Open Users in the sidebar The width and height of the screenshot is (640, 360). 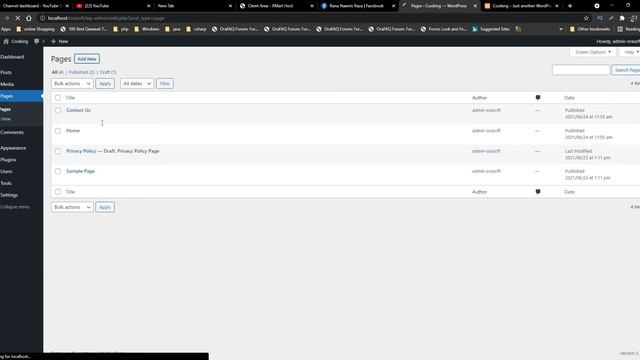tap(7, 171)
